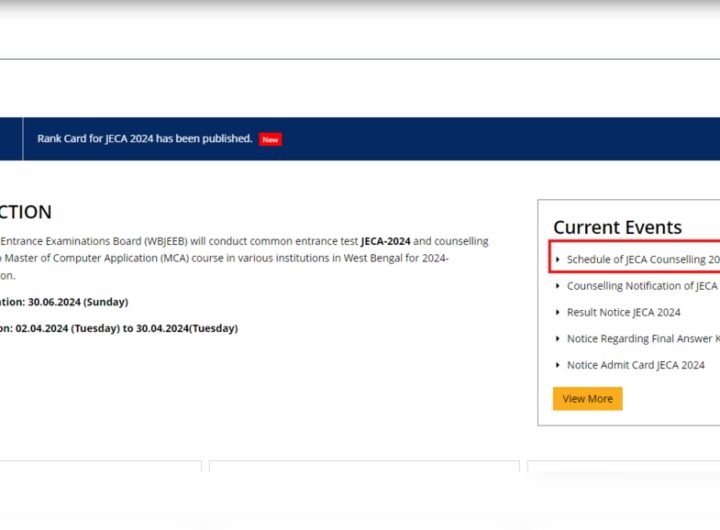Image resolution: width=720 pixels, height=530 pixels.
Task: Open Counselling Notification of JECA link
Action: pos(641,286)
